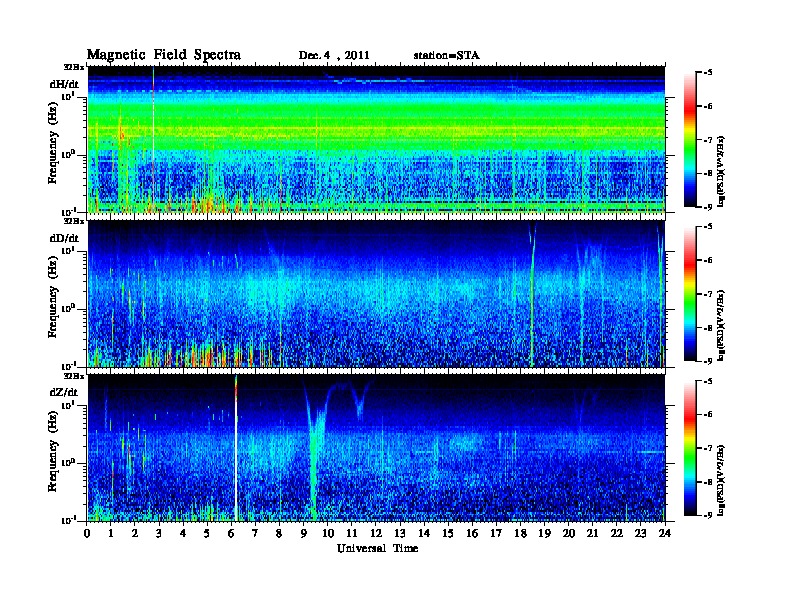Click the Universal Time tick label 7

click(255, 533)
